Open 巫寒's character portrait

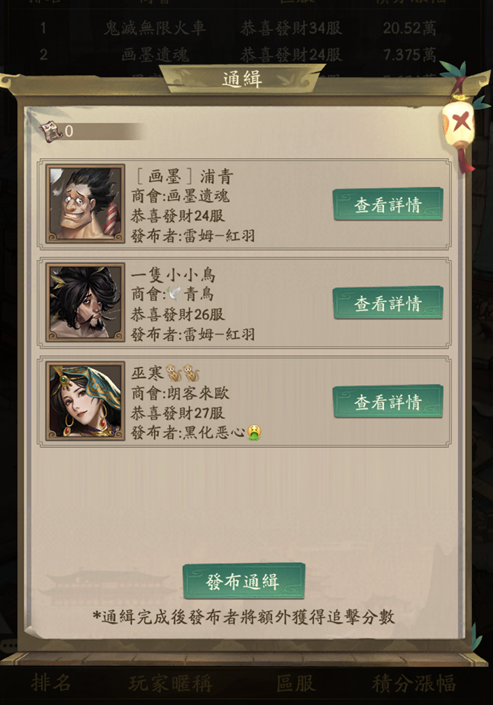coord(85,401)
